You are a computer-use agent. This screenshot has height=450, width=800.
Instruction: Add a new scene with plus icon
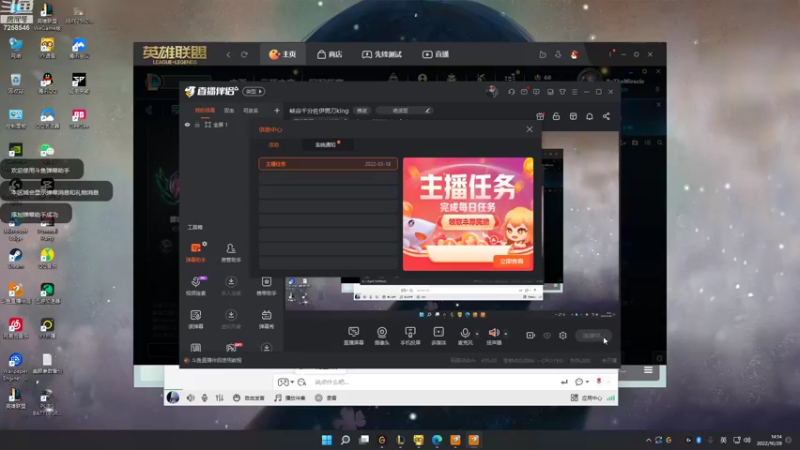tap(277, 110)
